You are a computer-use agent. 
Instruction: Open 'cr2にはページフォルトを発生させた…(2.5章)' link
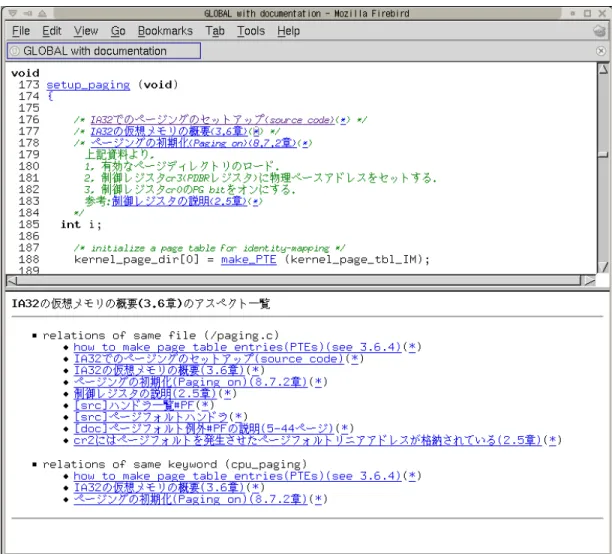coord(308,440)
